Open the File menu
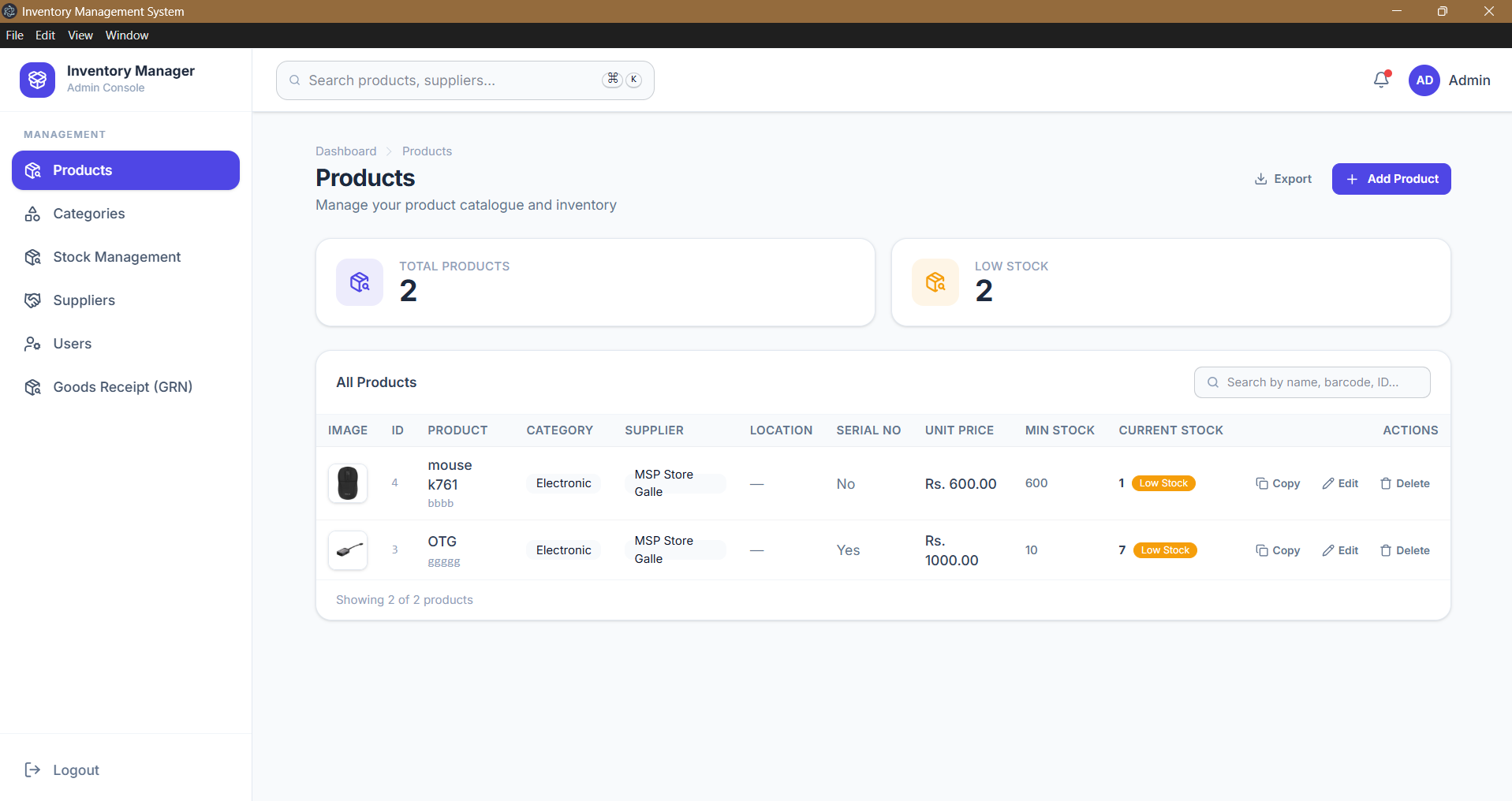 pyautogui.click(x=15, y=35)
